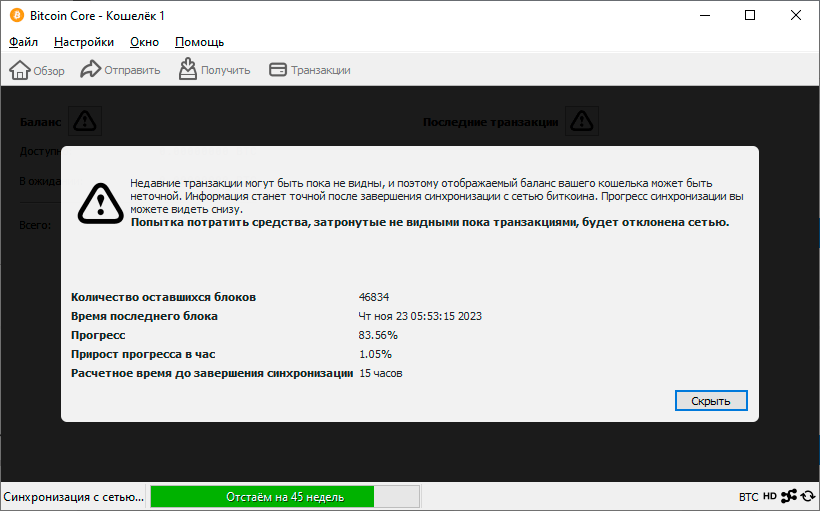Screen dimensions: 820x511
Task: Click the Баланс heading
Action: click(40, 122)
